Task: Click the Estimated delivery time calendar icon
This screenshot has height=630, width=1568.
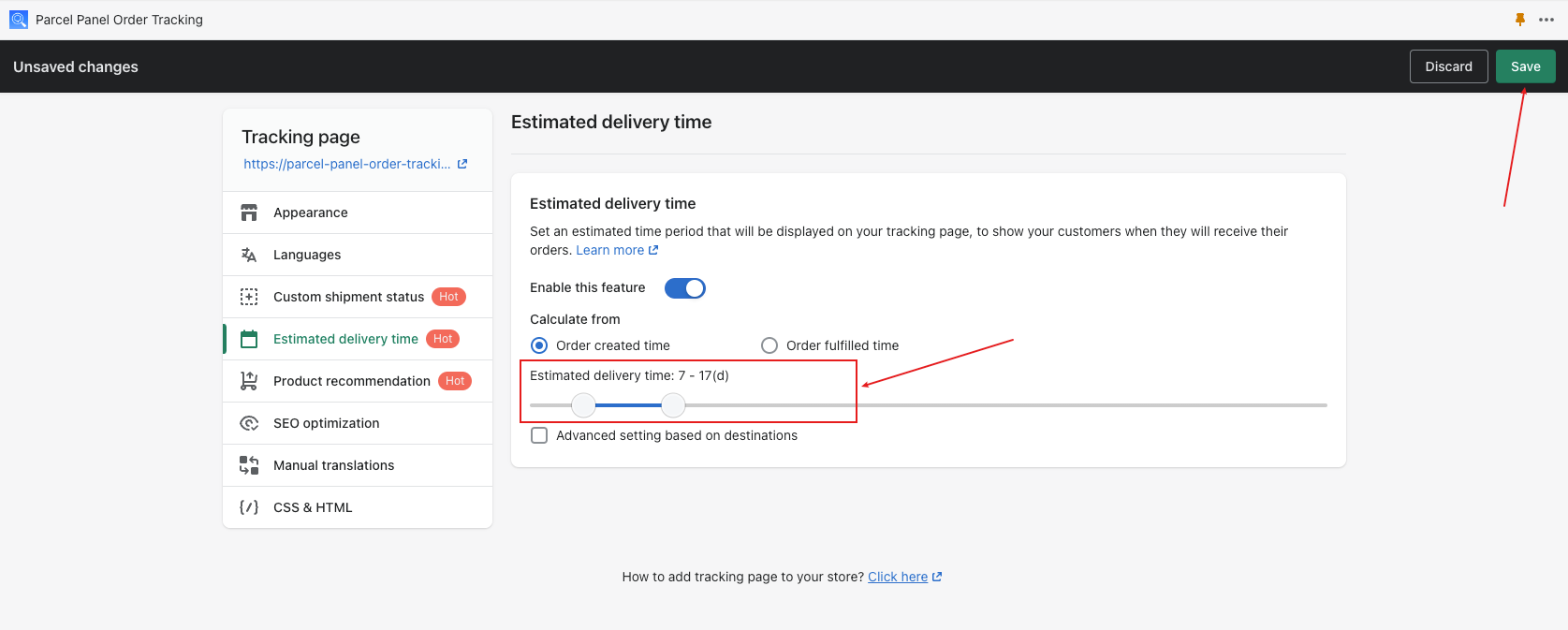Action: pyautogui.click(x=249, y=339)
